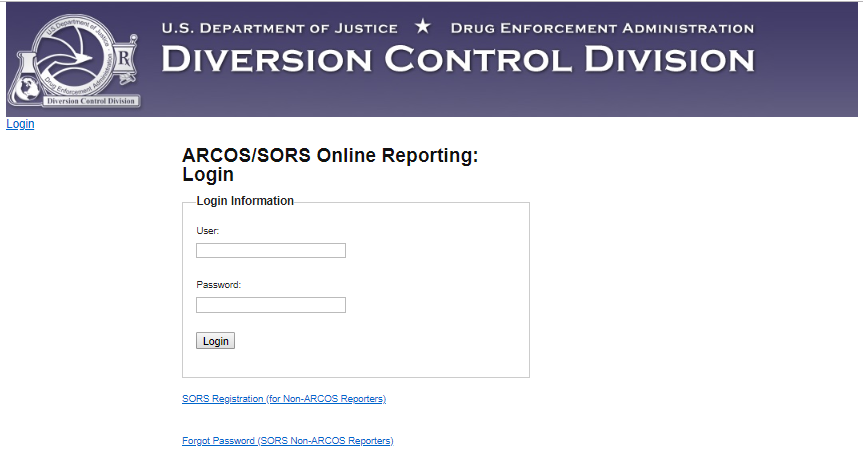Screen dimensions: 863x450
Task: Focus the Password input field
Action: click(271, 305)
